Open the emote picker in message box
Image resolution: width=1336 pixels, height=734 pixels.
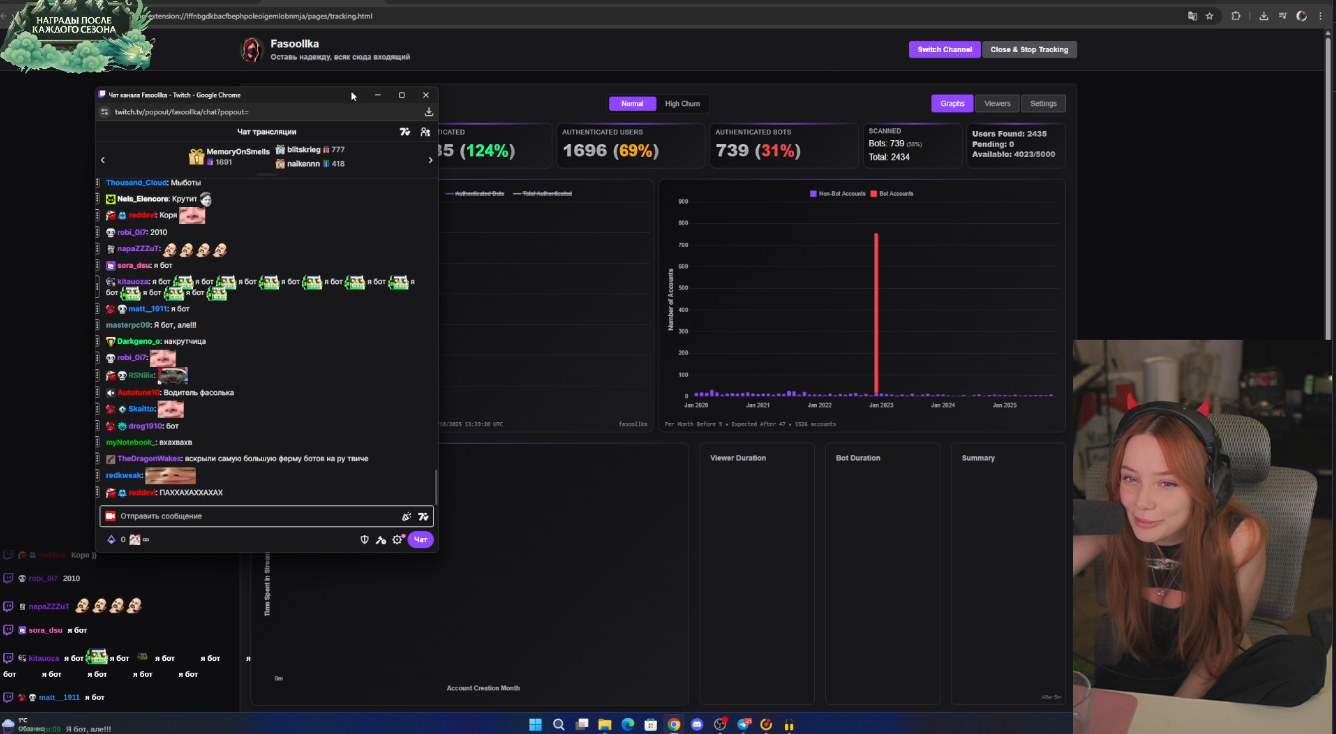[406, 517]
